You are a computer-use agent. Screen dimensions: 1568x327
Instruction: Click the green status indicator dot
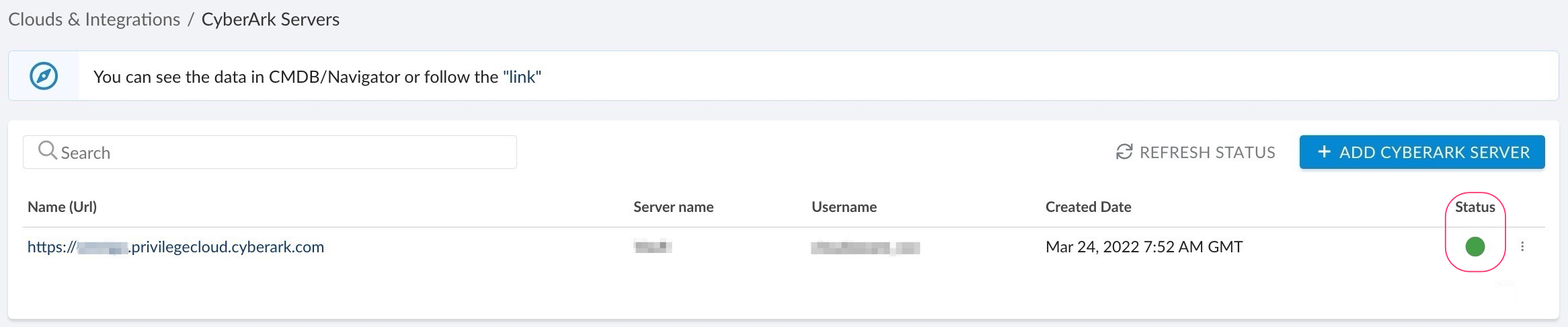click(x=1475, y=247)
